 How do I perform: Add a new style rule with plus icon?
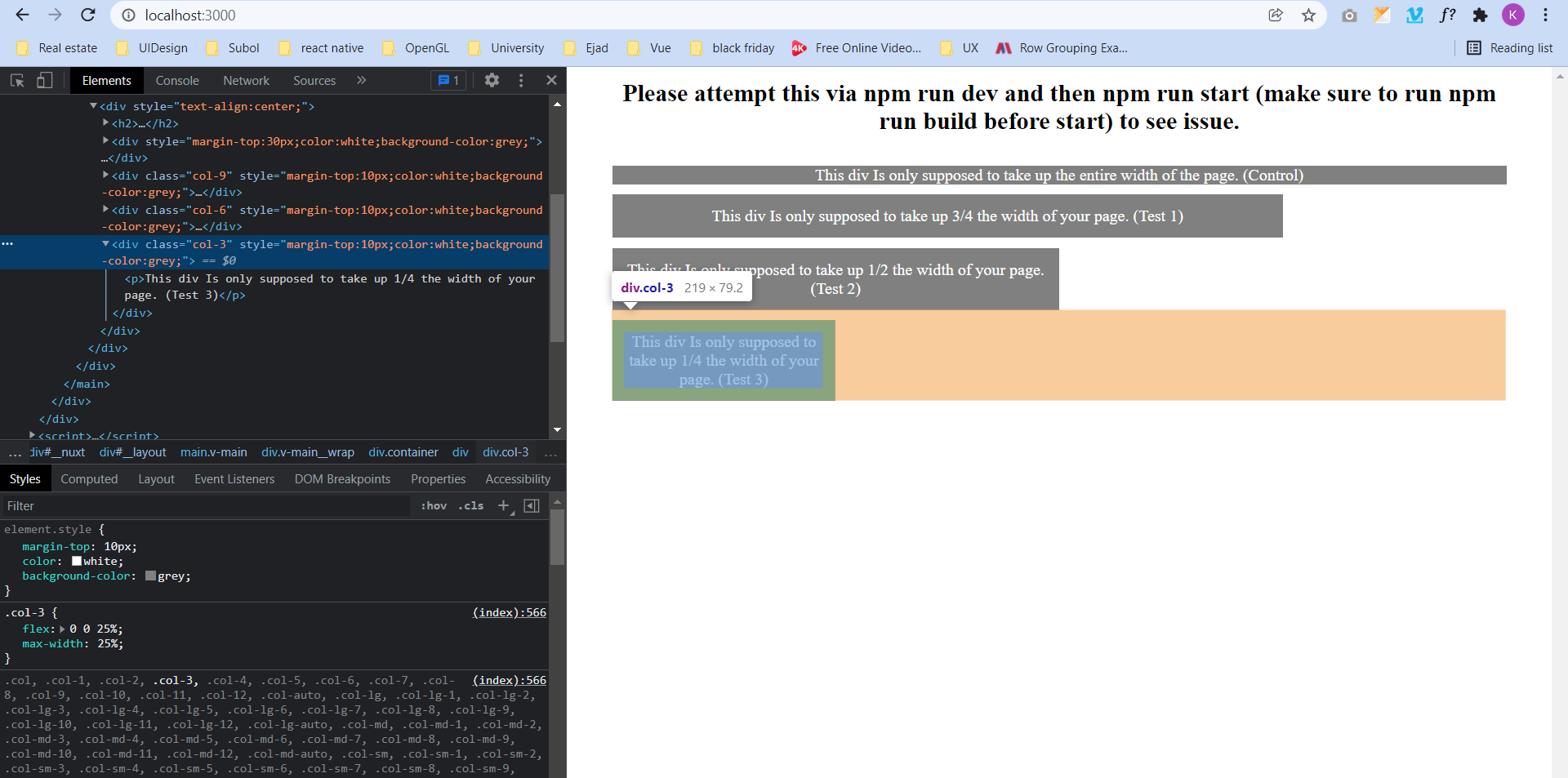503,505
